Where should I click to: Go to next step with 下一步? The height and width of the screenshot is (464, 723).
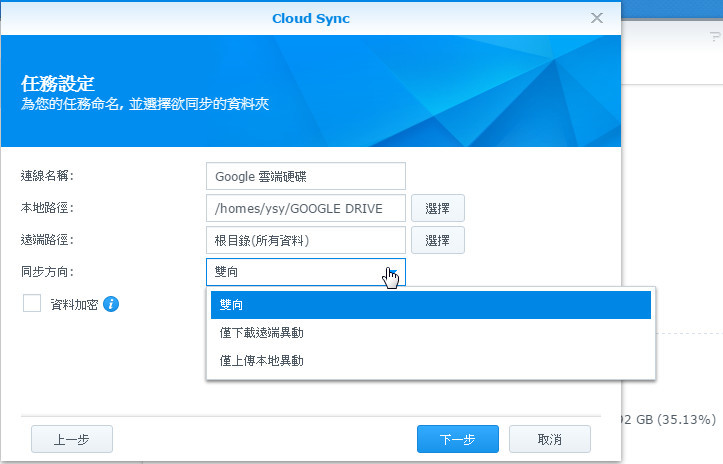click(x=457, y=439)
